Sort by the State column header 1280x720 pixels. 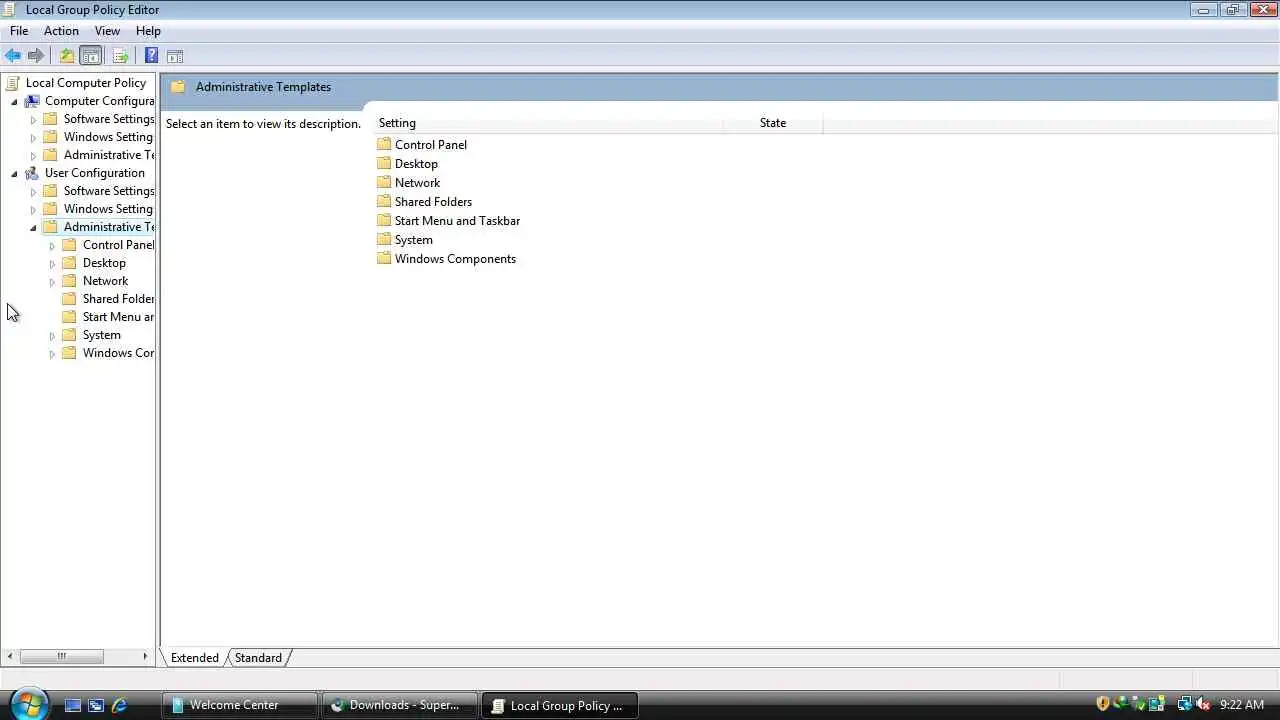[773, 123]
